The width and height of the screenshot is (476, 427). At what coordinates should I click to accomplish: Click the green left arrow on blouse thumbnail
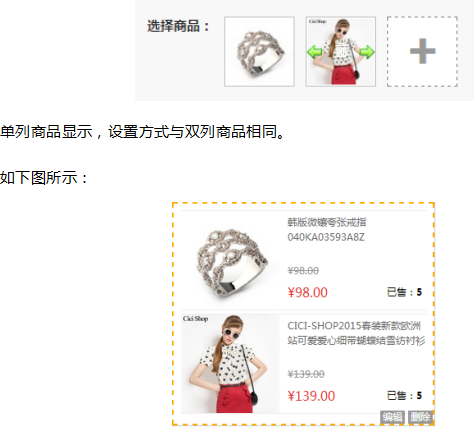314,52
